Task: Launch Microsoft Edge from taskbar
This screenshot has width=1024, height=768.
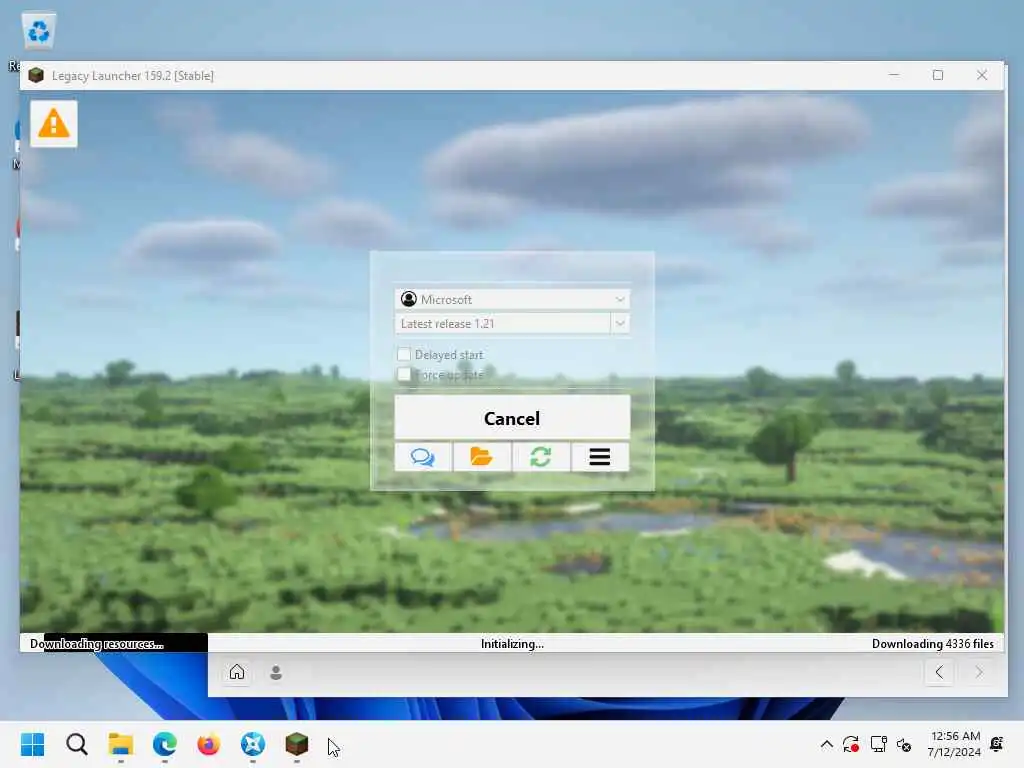Action: [x=165, y=744]
